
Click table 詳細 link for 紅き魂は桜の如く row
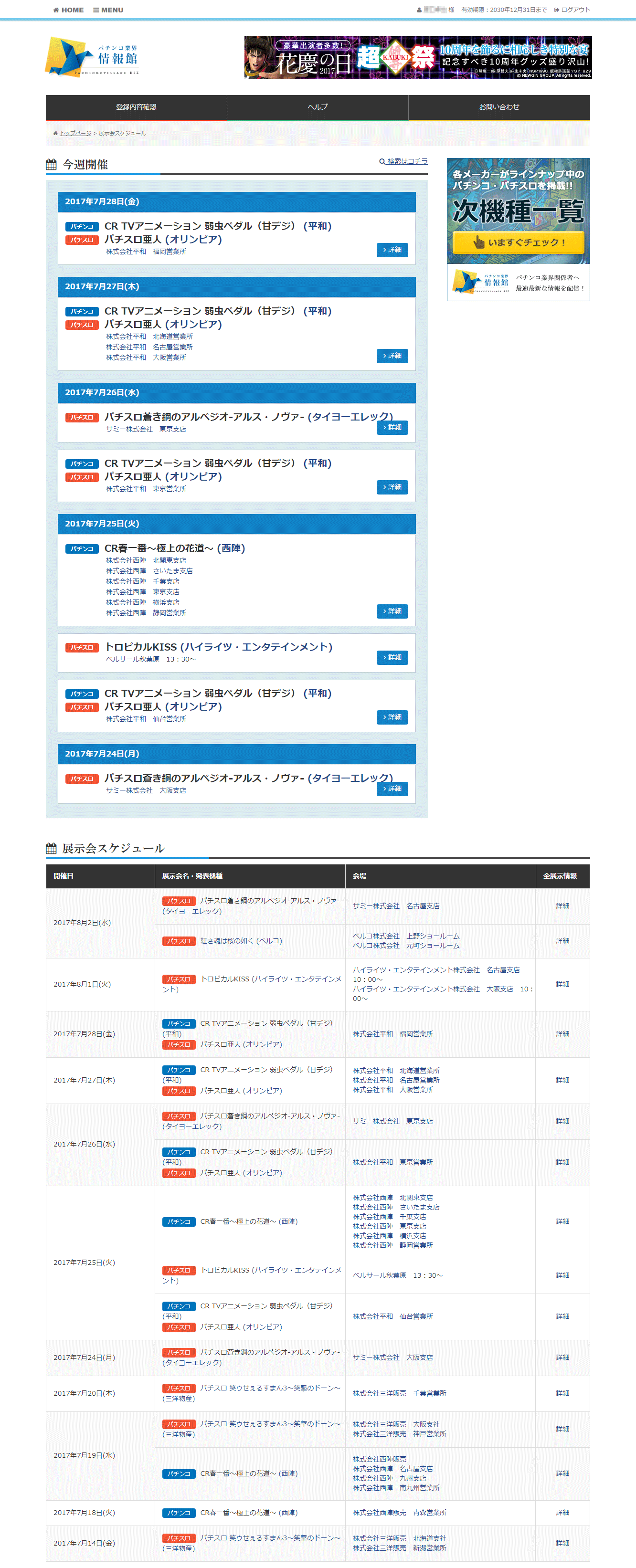point(562,940)
